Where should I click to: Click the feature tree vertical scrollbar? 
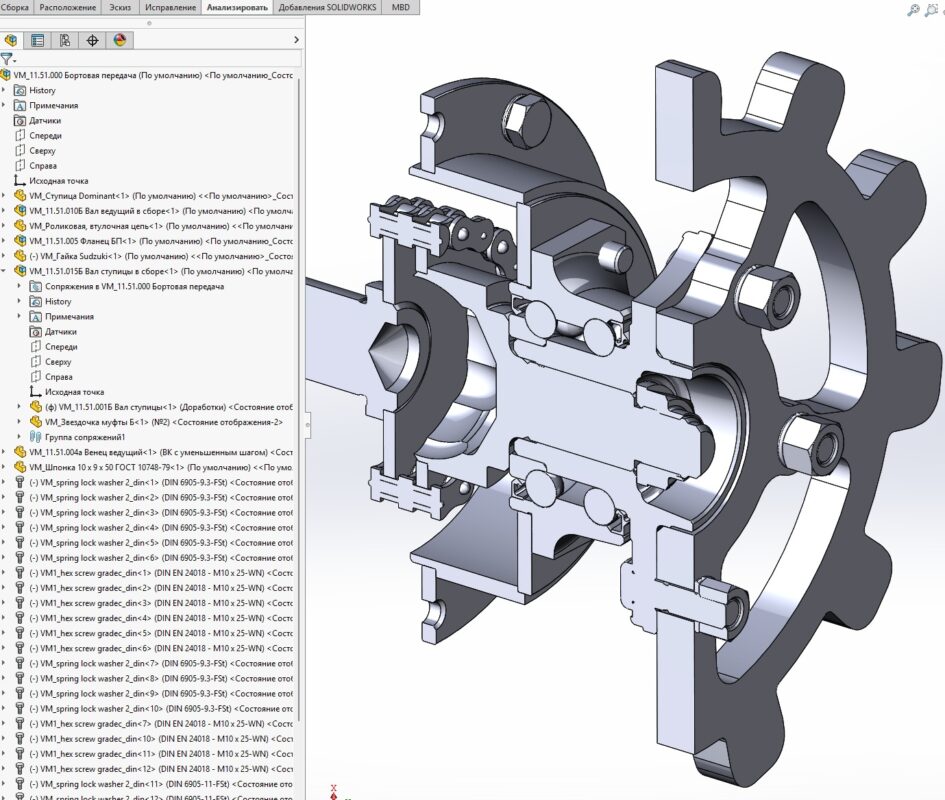click(300, 400)
